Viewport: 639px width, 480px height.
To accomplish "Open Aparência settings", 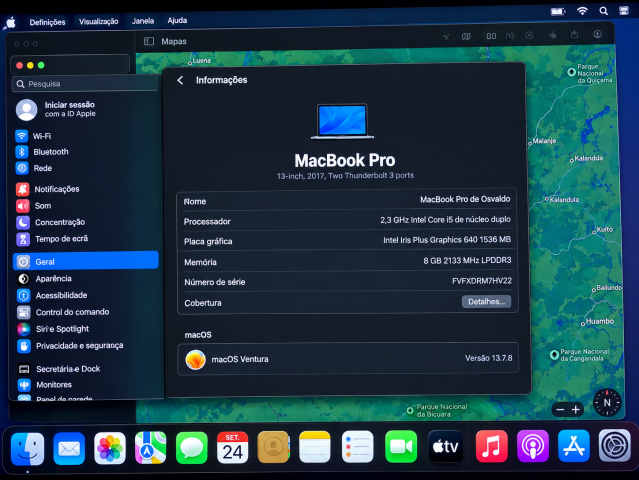I will pos(44,279).
